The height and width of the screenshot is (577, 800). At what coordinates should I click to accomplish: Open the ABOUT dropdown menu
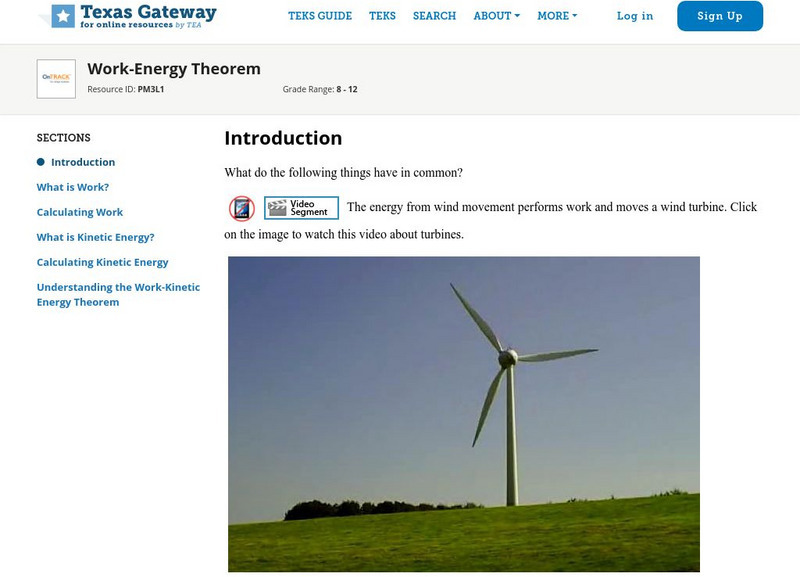[x=493, y=16]
